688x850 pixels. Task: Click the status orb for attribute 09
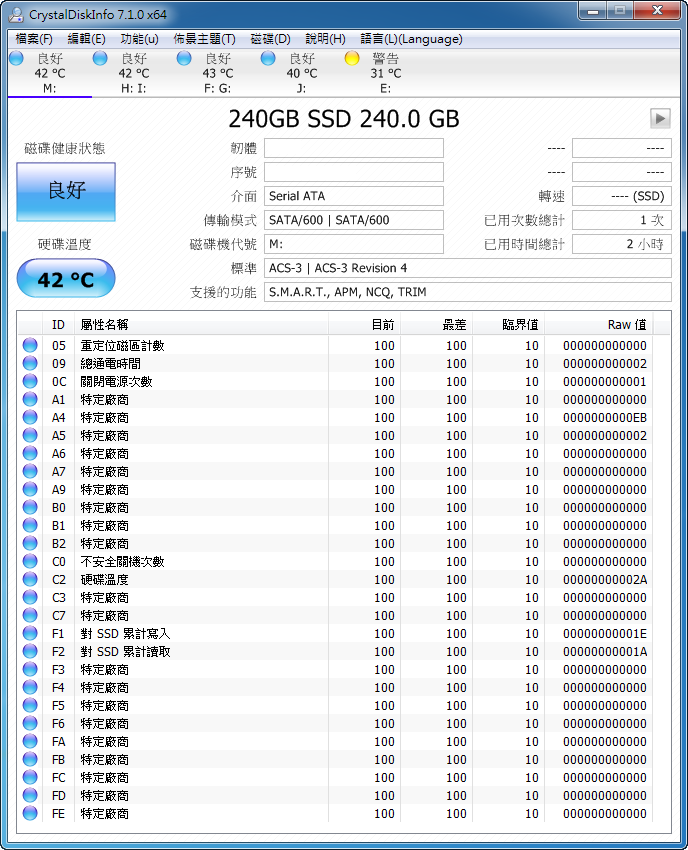pyautogui.click(x=30, y=363)
